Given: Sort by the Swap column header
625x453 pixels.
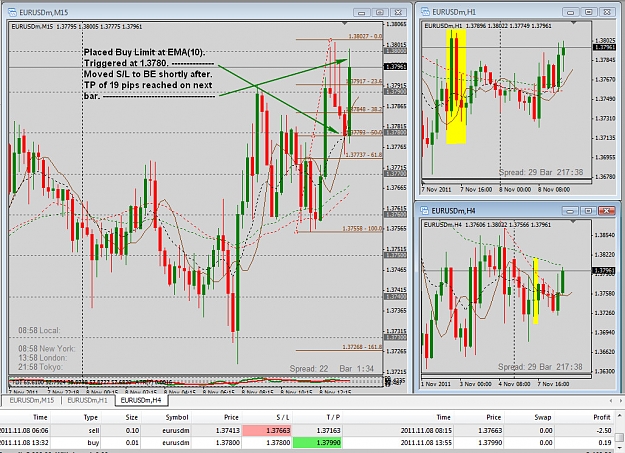Looking at the screenshot, I should (530, 418).
